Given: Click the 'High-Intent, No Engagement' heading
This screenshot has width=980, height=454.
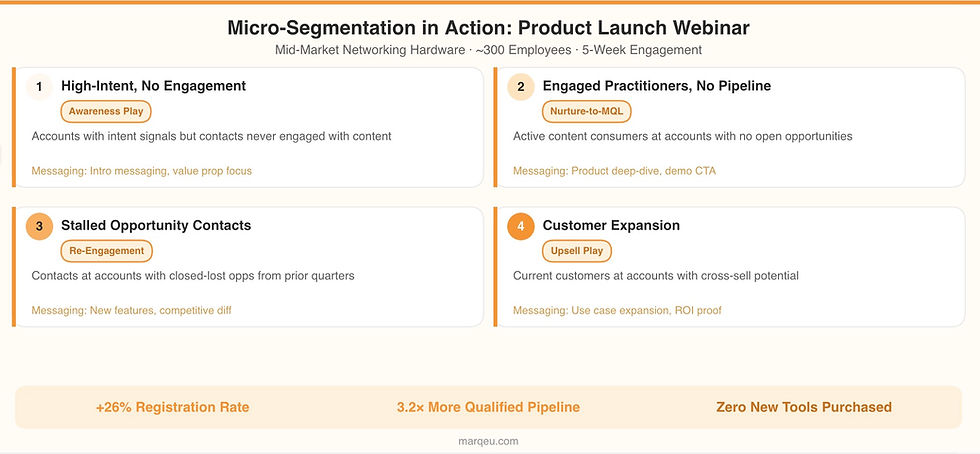Looking at the screenshot, I should pyautogui.click(x=154, y=86).
